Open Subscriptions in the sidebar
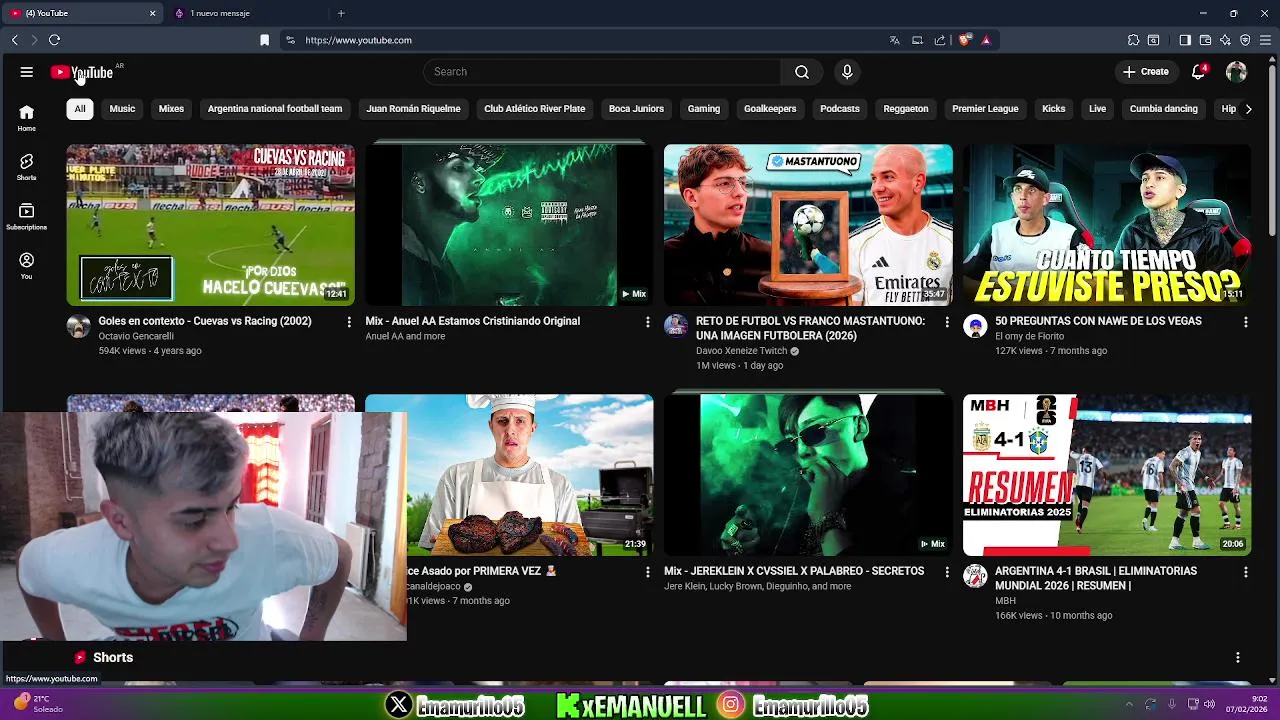1280x720 pixels. (x=26, y=217)
